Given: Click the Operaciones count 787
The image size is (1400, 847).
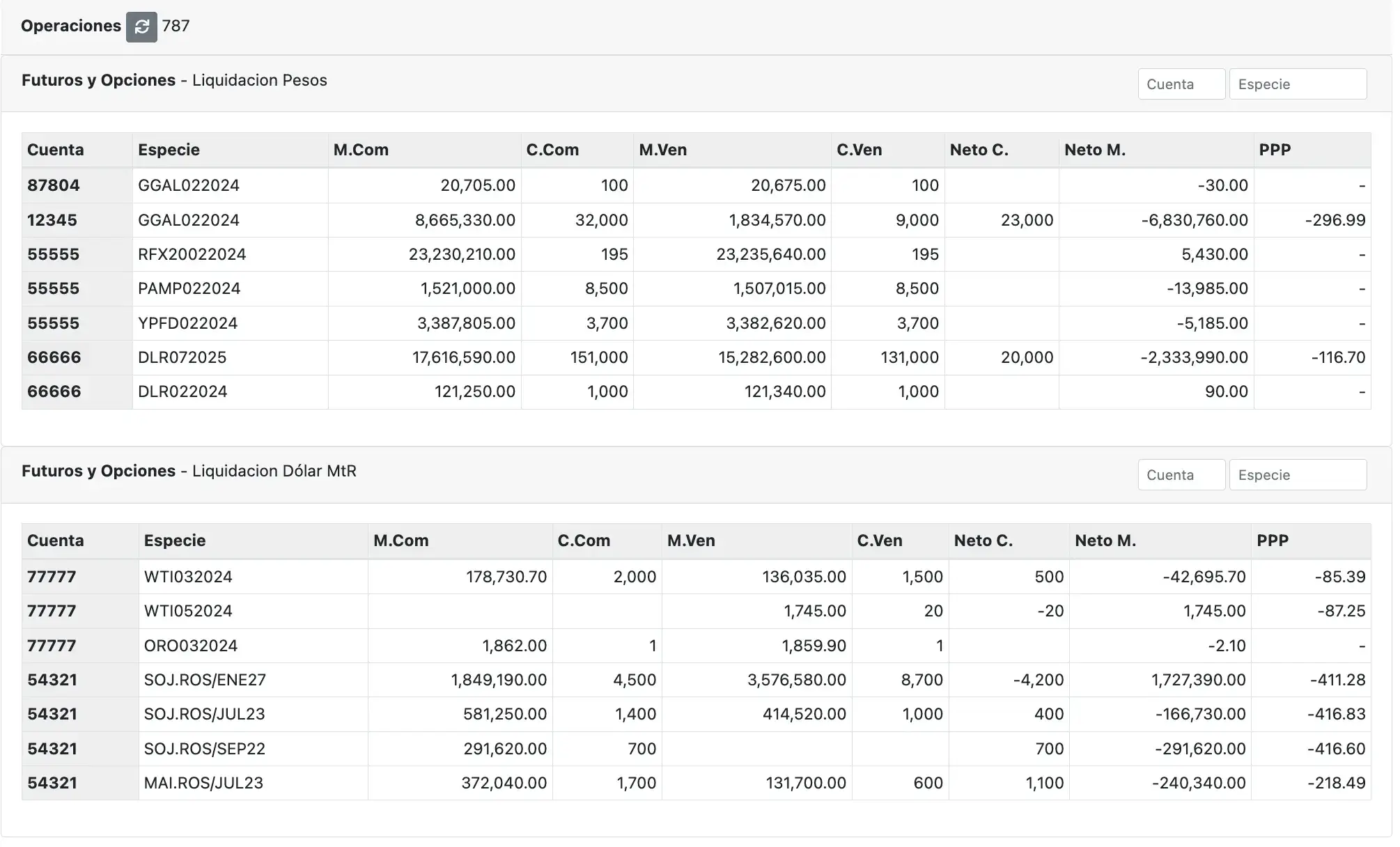Looking at the screenshot, I should (176, 26).
